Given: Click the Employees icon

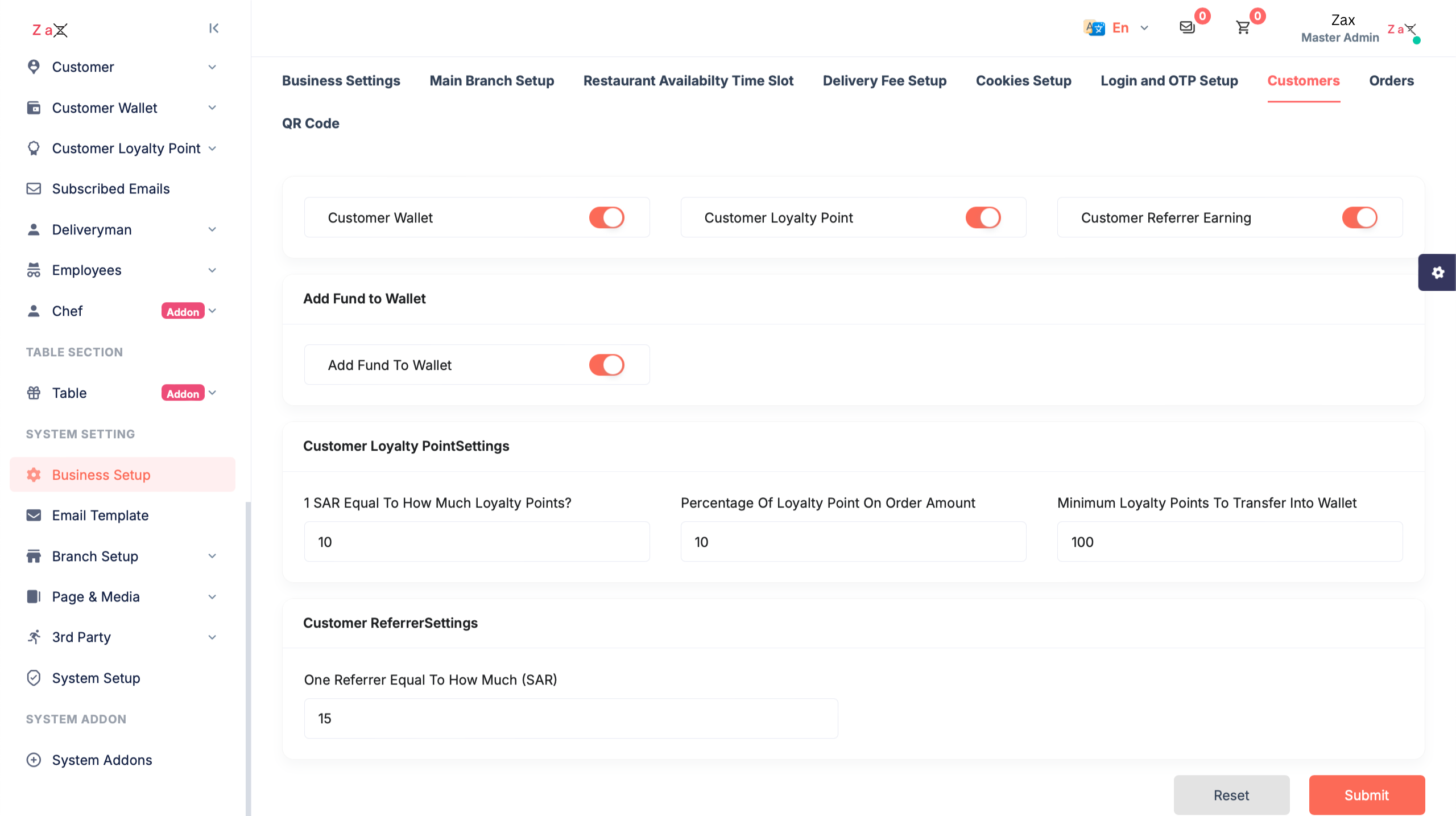Looking at the screenshot, I should click(34, 270).
